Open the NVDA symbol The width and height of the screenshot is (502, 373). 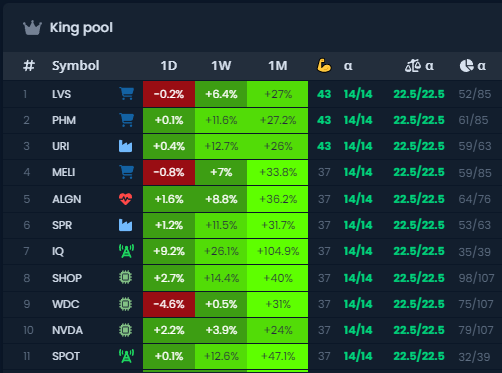pyautogui.click(x=67, y=330)
